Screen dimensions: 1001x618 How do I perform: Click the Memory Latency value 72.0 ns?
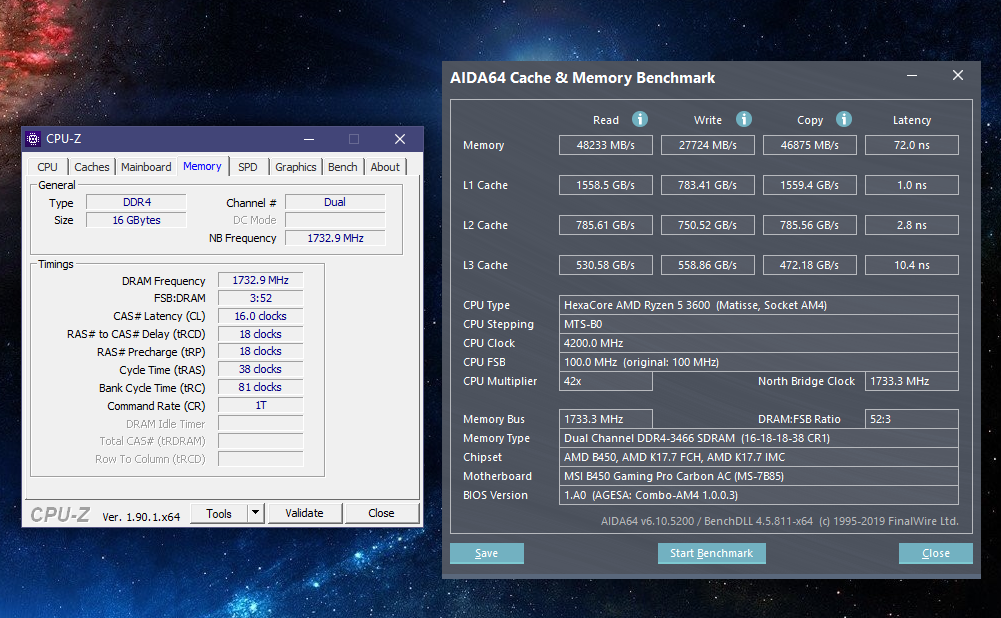pos(912,145)
